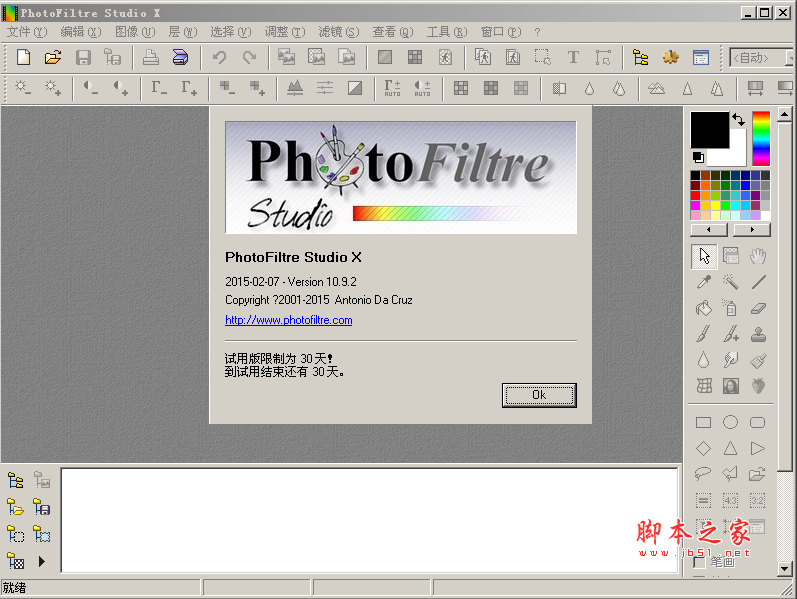Toggle the checkbox beside 笔画
Viewport: 797px width, 599px height.
click(x=699, y=562)
